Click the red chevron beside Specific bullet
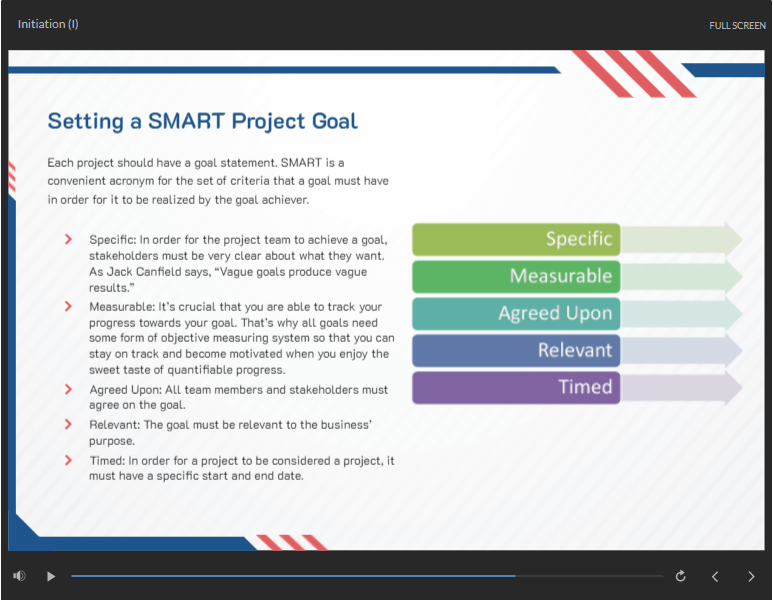 point(69,240)
